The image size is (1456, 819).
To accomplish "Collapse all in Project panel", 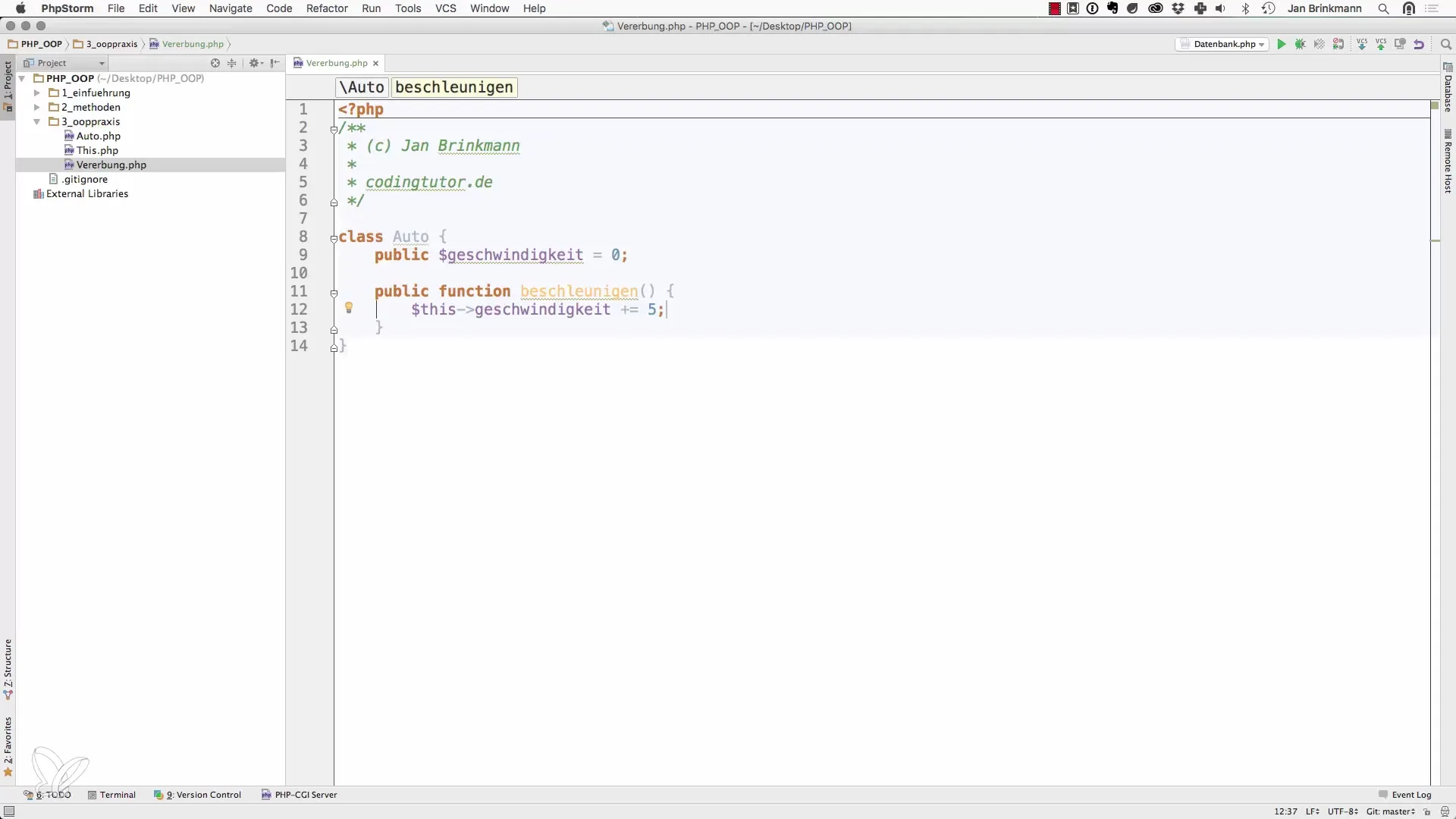I will (x=232, y=63).
